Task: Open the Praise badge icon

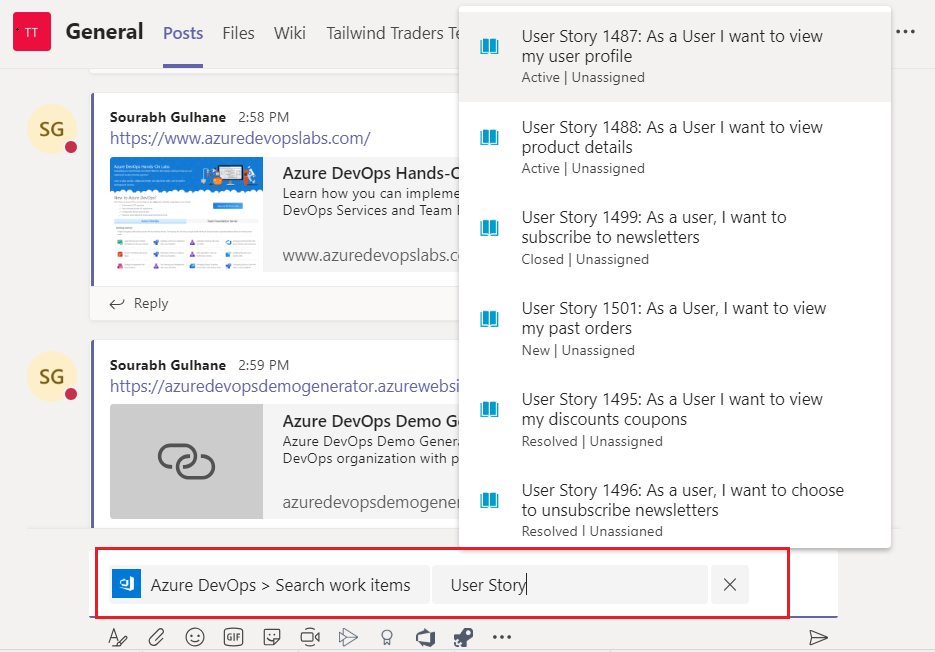Action: coord(387,638)
